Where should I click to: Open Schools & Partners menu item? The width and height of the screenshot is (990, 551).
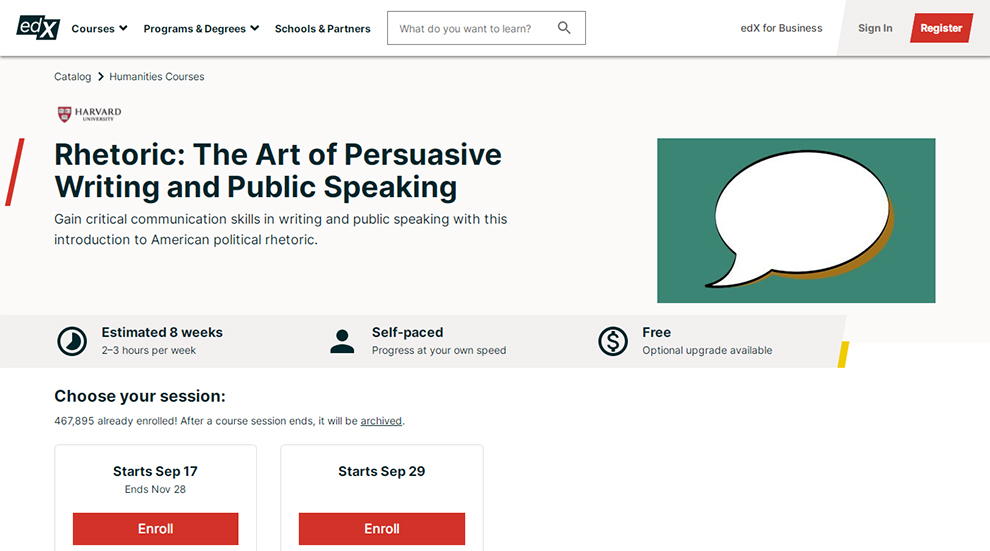pyautogui.click(x=322, y=29)
